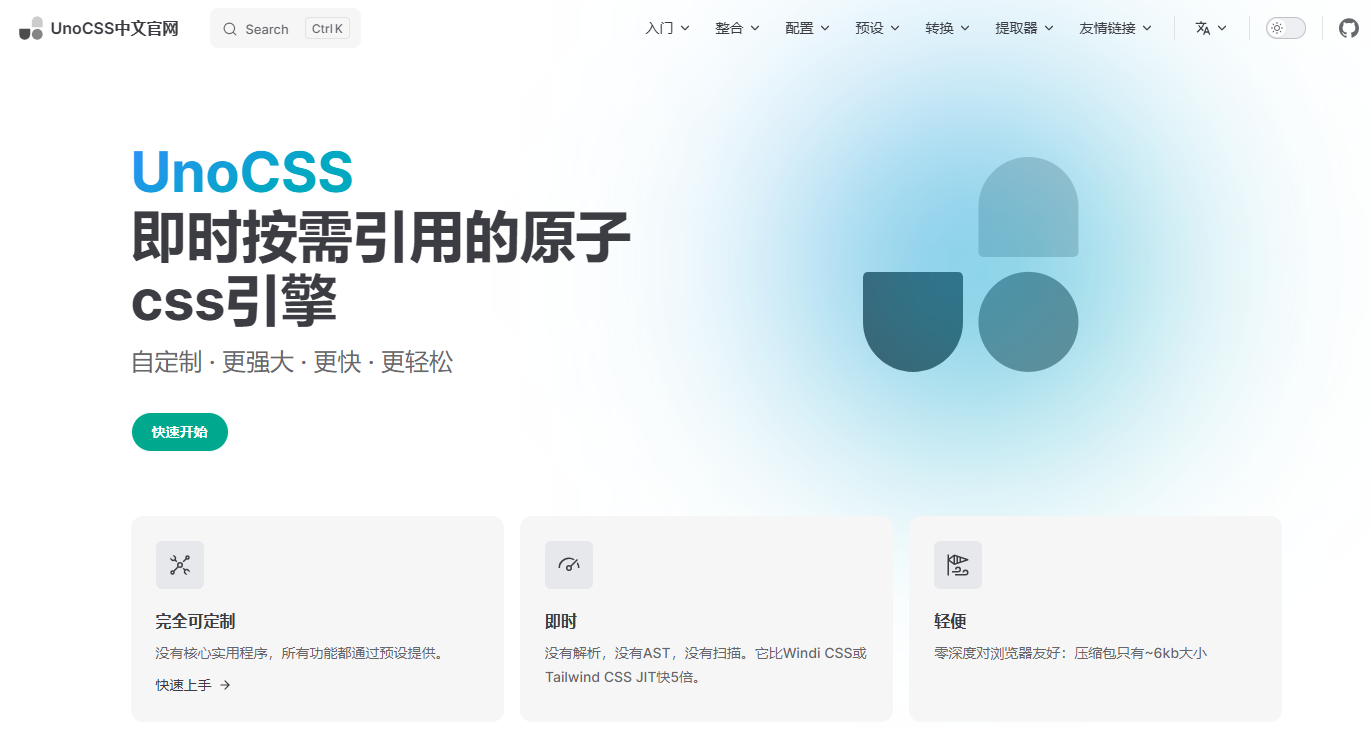The width and height of the screenshot is (1371, 730).
Task: Expand the 转换 menu
Action: [x=947, y=28]
